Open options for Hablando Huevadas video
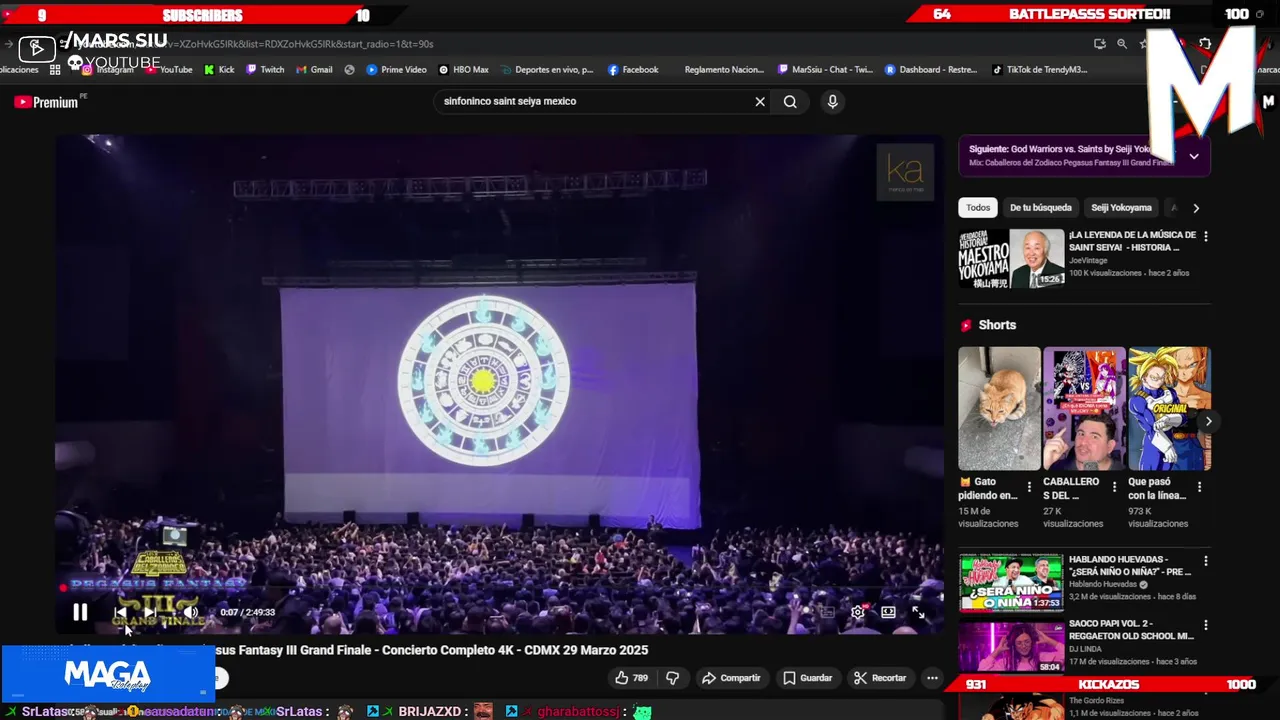Image resolution: width=1280 pixels, height=720 pixels. coord(1205,561)
